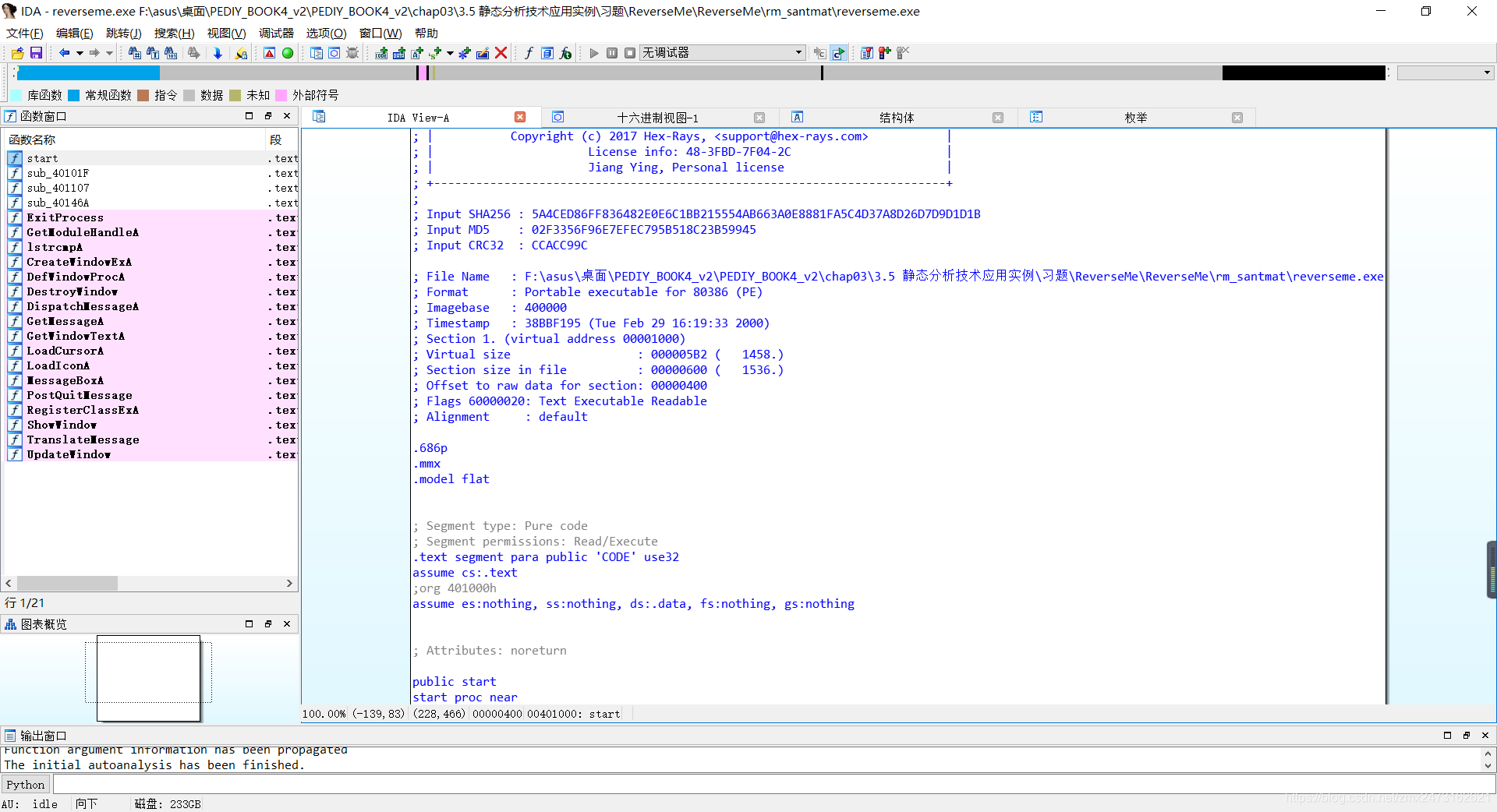Start the process with play button
This screenshot has height=812, width=1497.
point(594,53)
